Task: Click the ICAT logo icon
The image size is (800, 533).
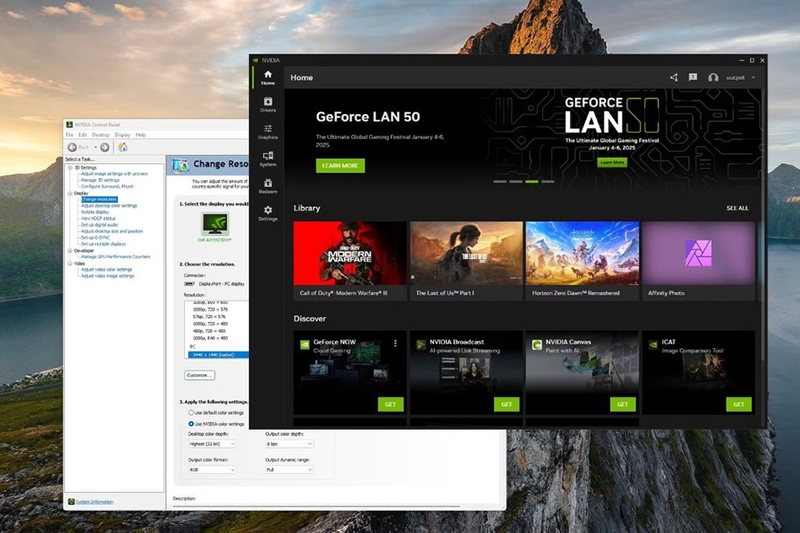Action: click(x=653, y=345)
